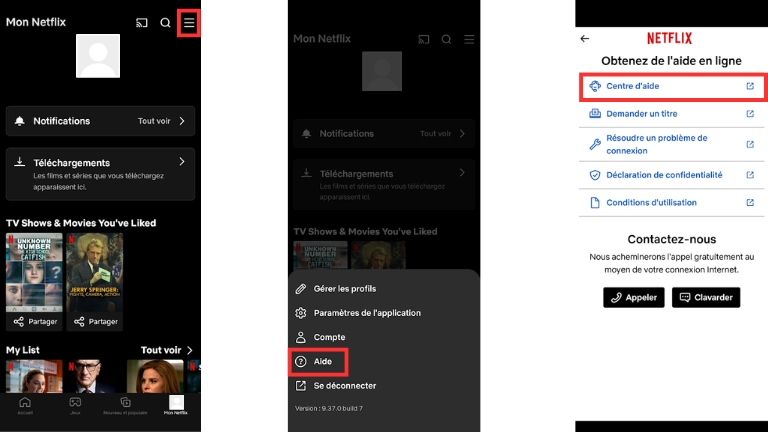Switch to Nouveau et populaire tab
Screen dimensions: 768x432
(x=127, y=404)
